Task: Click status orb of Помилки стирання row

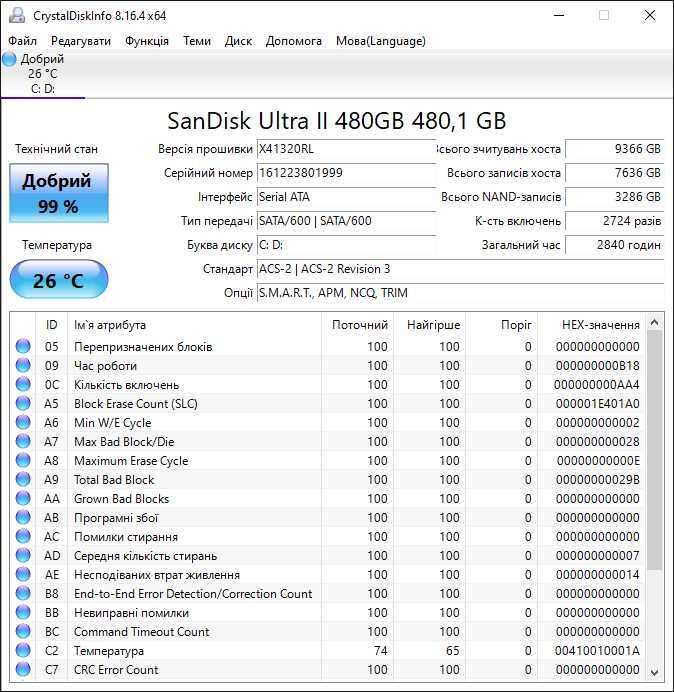Action: [x=23, y=536]
